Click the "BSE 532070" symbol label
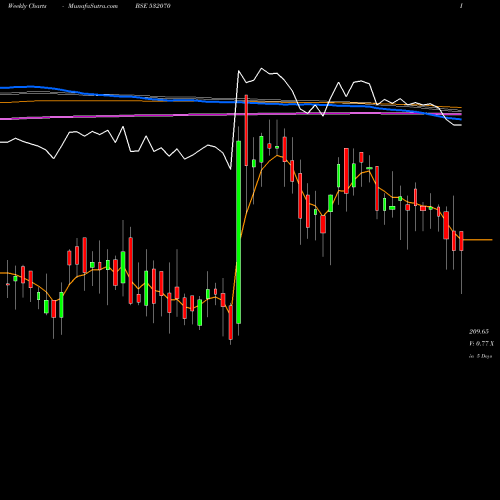The width and height of the screenshot is (500, 500). point(153,6)
